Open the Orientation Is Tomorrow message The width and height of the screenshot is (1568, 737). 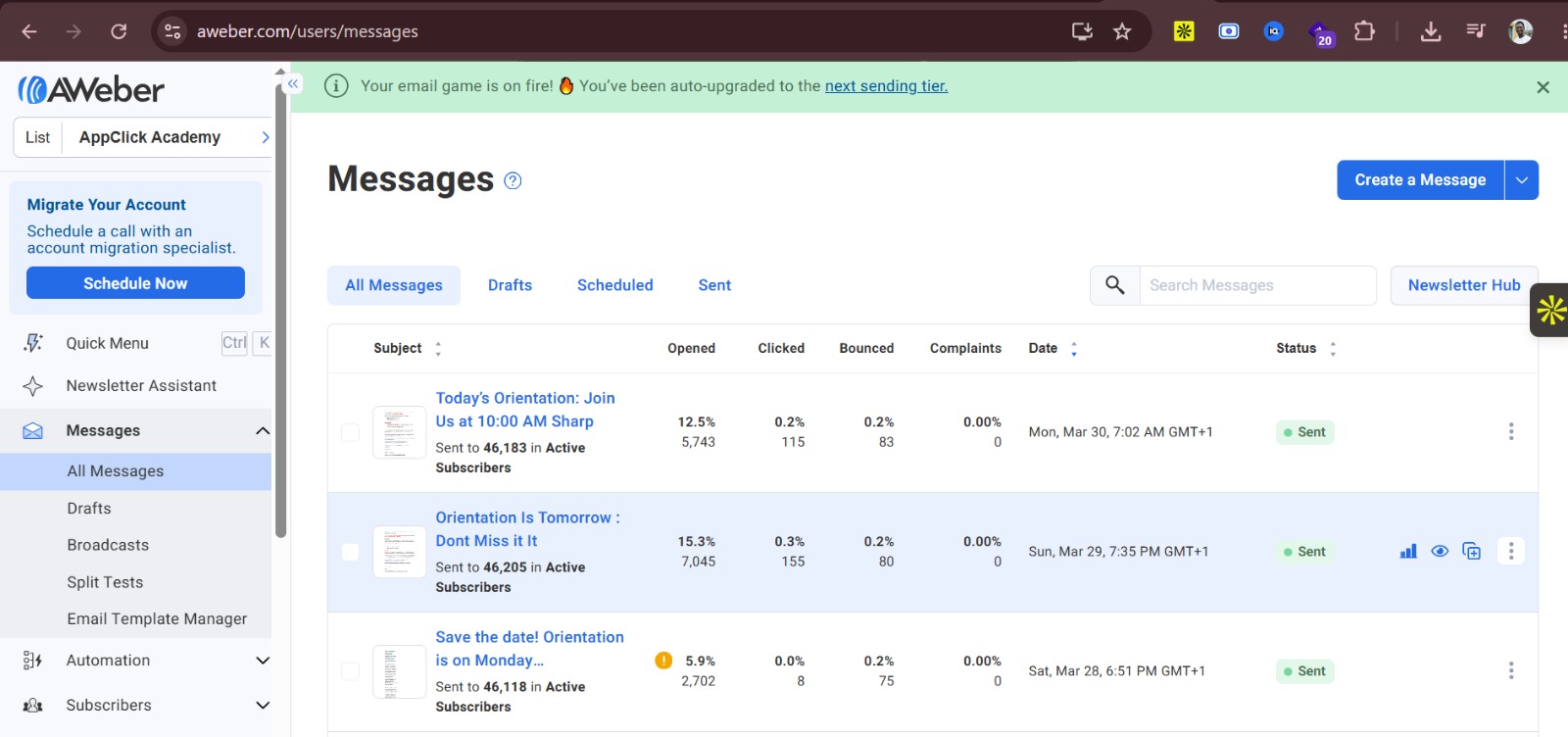click(x=527, y=529)
